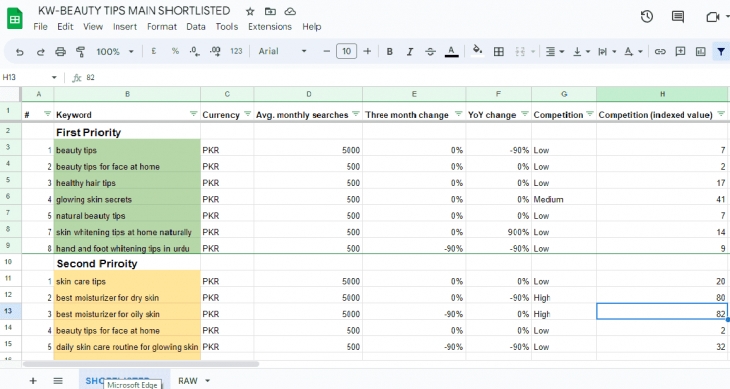Insert link icon
The width and height of the screenshot is (730, 389).
tap(660, 52)
